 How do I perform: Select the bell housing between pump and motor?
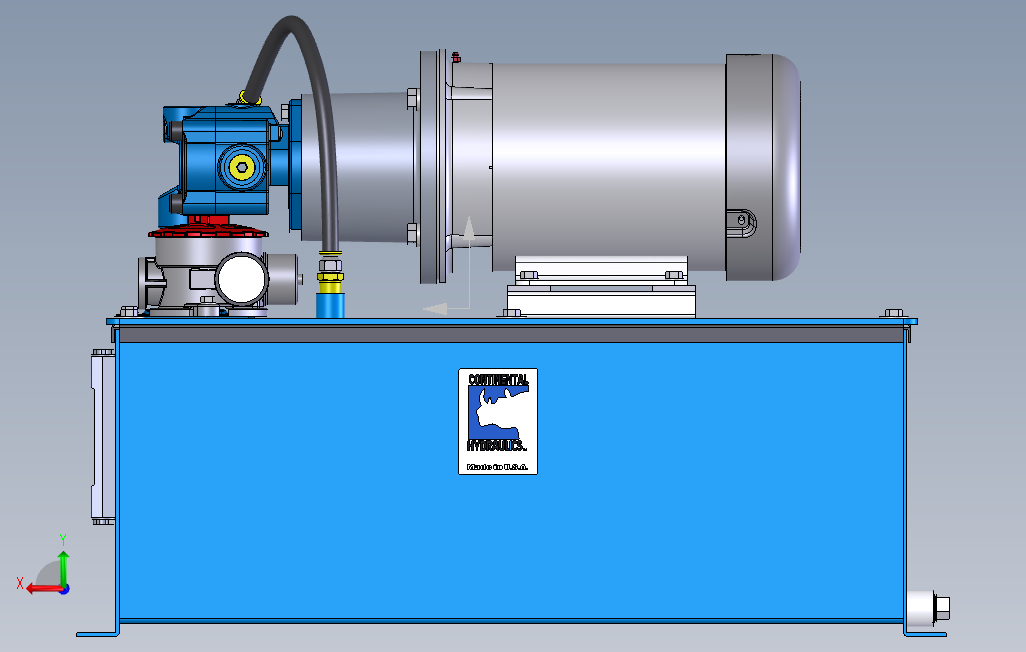tap(358, 168)
